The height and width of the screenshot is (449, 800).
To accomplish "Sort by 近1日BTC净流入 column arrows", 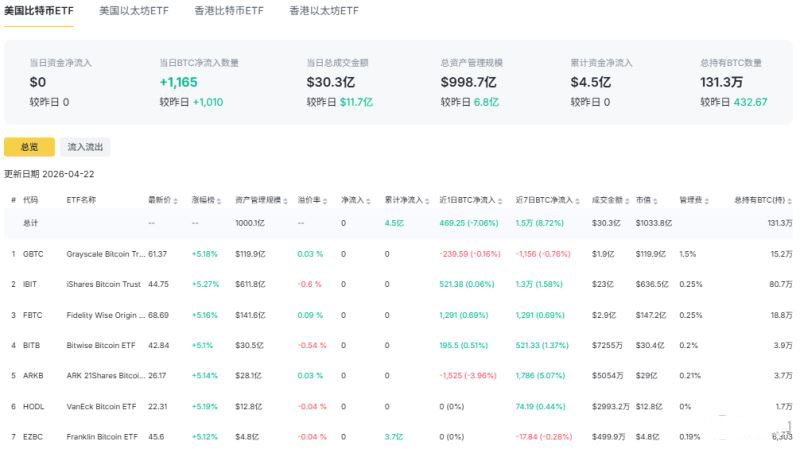I will 500,201.
